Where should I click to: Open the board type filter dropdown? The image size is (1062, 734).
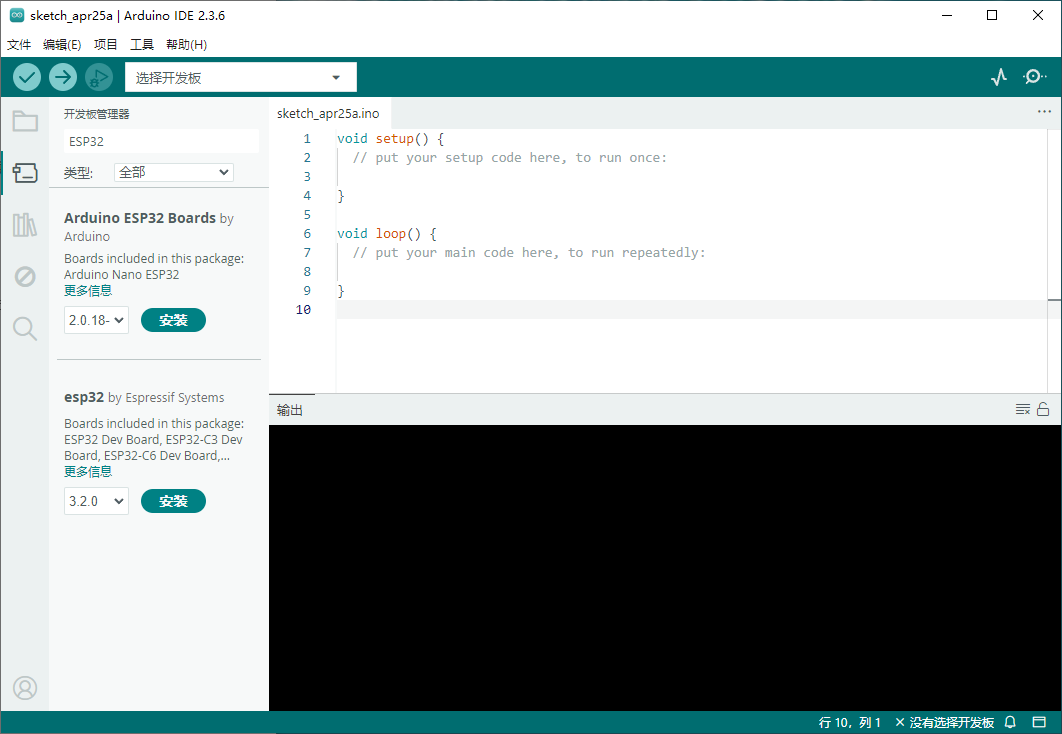pyautogui.click(x=174, y=172)
